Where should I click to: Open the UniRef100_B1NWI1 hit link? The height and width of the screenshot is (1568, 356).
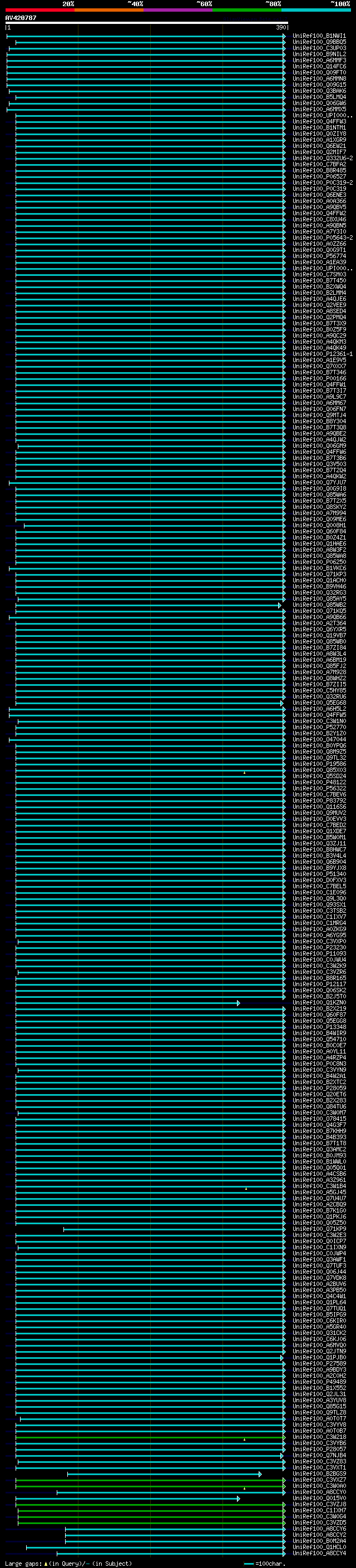click(x=319, y=36)
